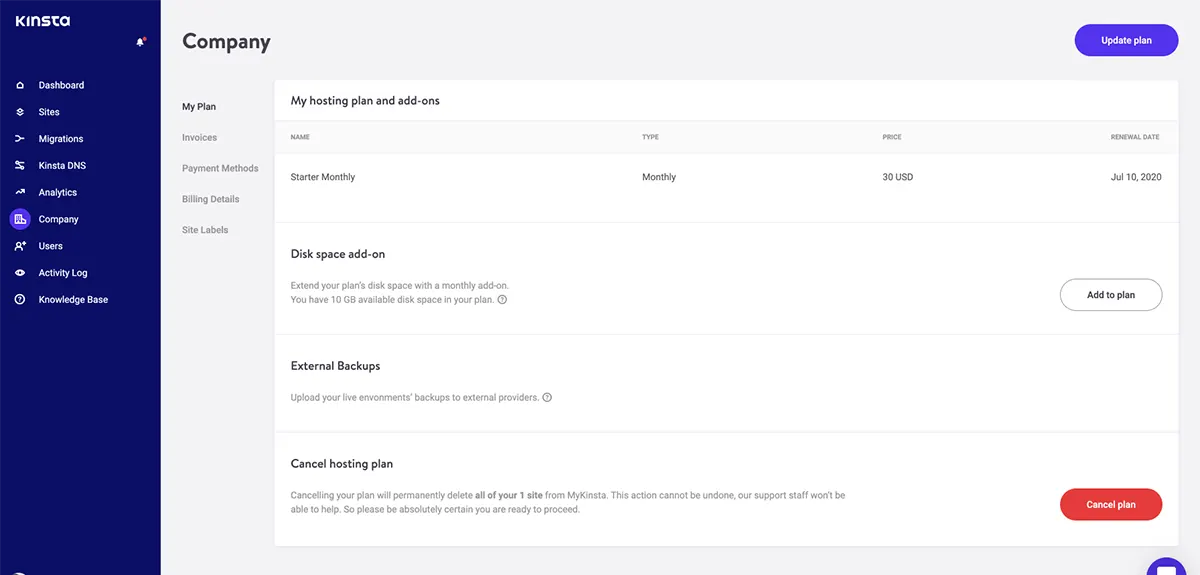Select the My Plan tab

pos(199,107)
